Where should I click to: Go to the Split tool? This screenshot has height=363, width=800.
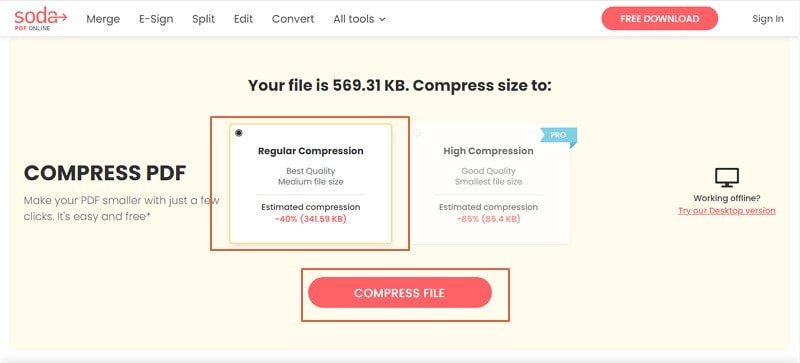click(204, 19)
